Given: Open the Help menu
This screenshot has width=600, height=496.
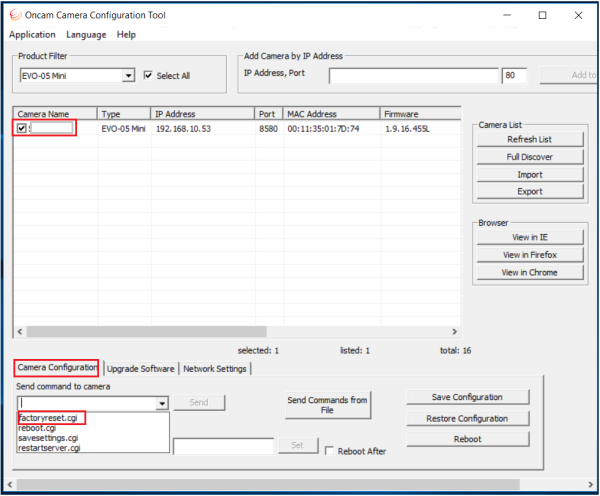Looking at the screenshot, I should 126,35.
